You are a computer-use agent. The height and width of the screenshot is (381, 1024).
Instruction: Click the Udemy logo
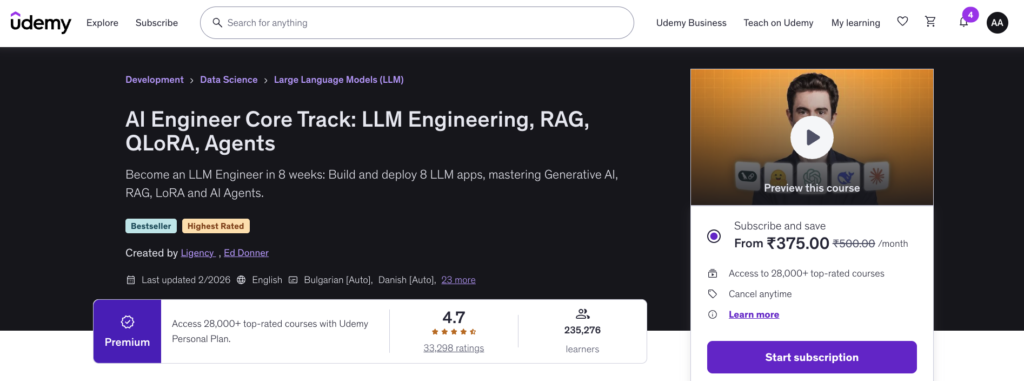pos(40,23)
